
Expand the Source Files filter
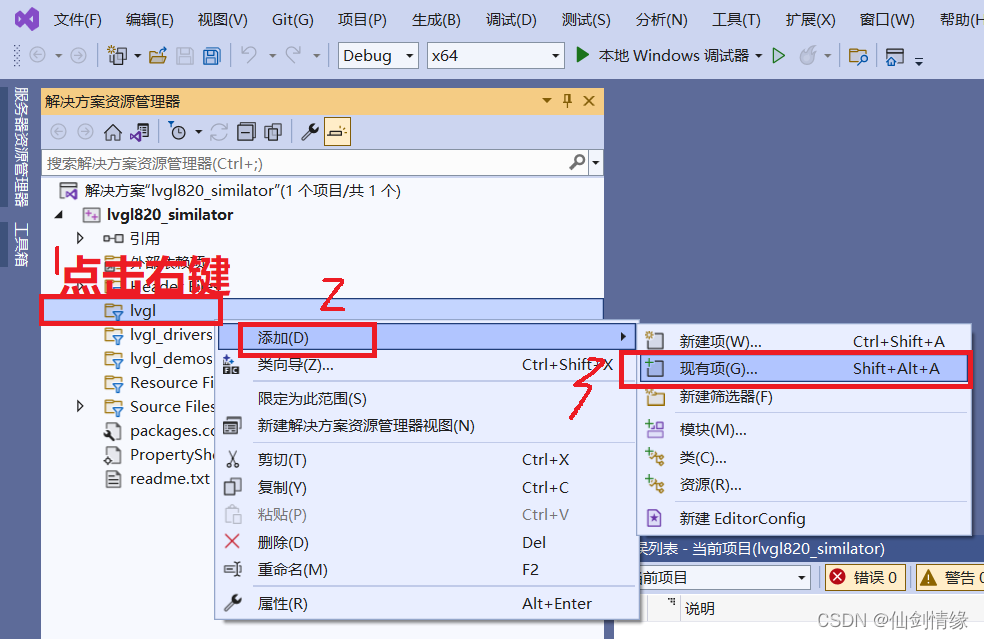pyautogui.click(x=80, y=406)
